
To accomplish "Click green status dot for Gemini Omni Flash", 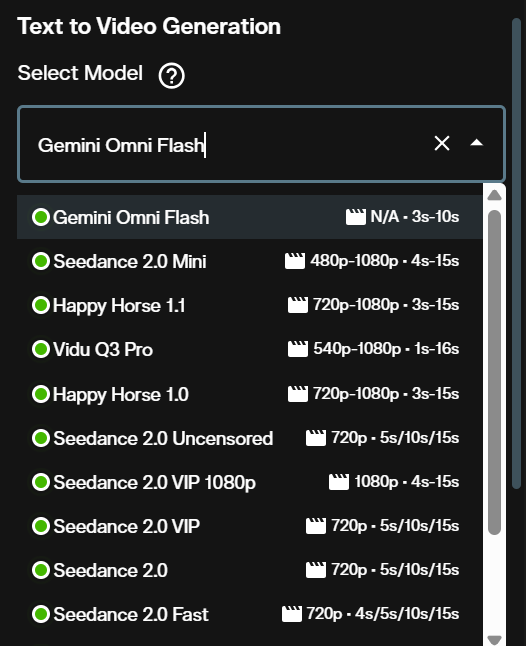I will tap(41, 217).
